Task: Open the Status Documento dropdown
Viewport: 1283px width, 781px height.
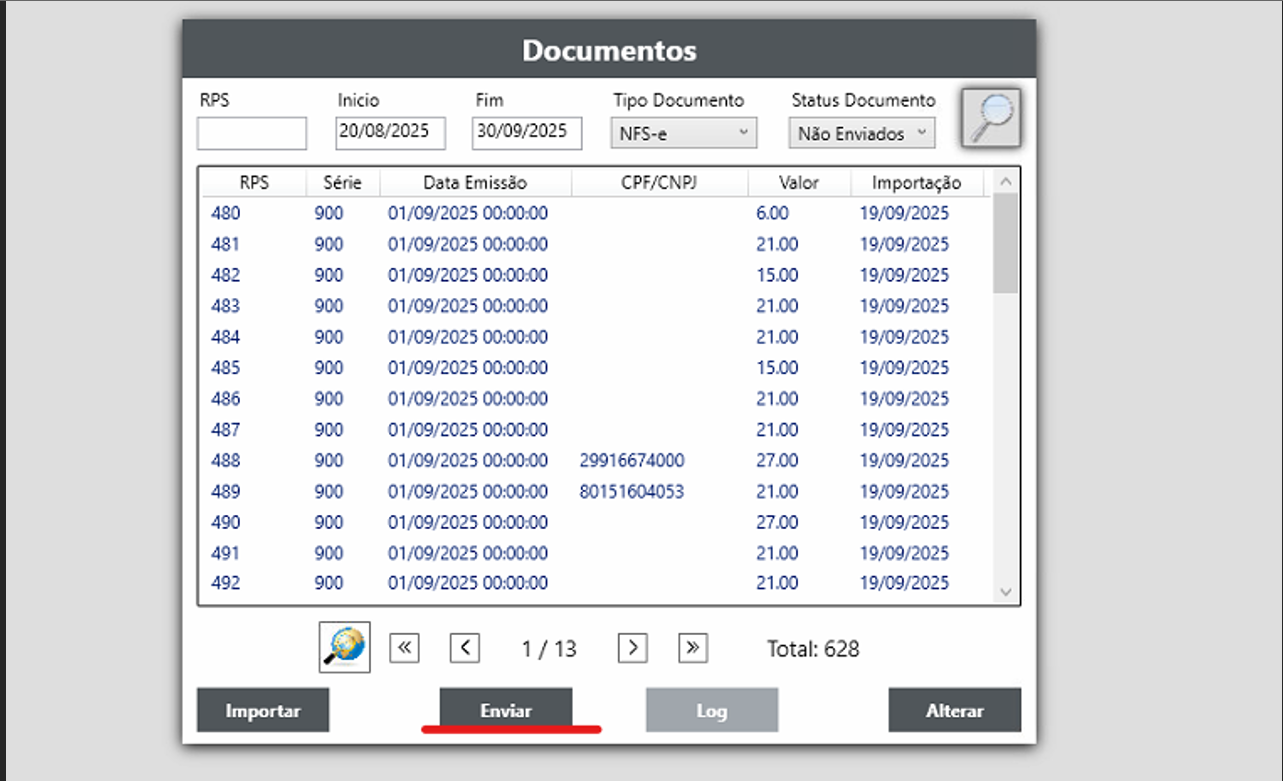Action: pos(861,133)
